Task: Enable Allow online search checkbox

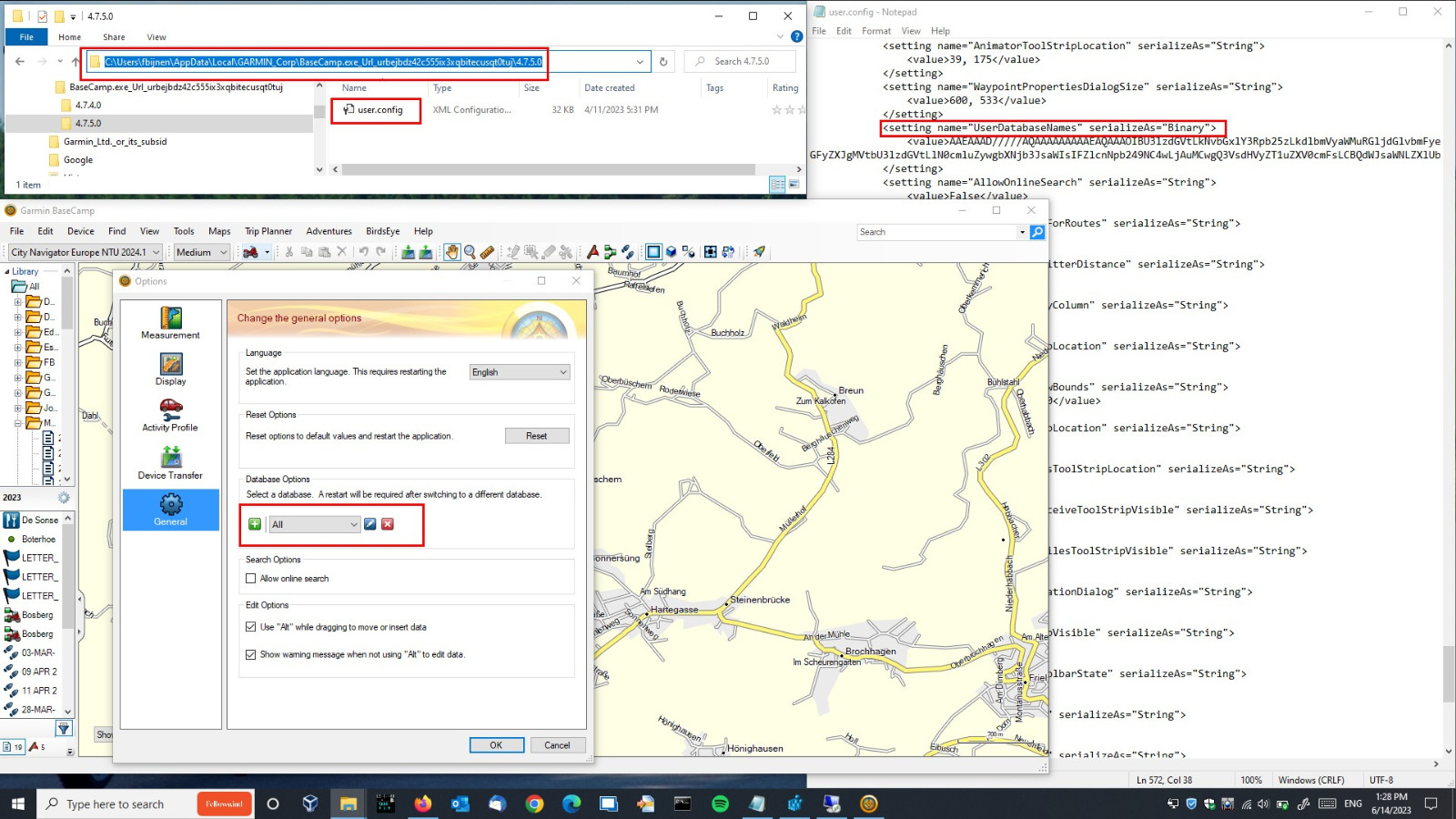Action: (251, 579)
